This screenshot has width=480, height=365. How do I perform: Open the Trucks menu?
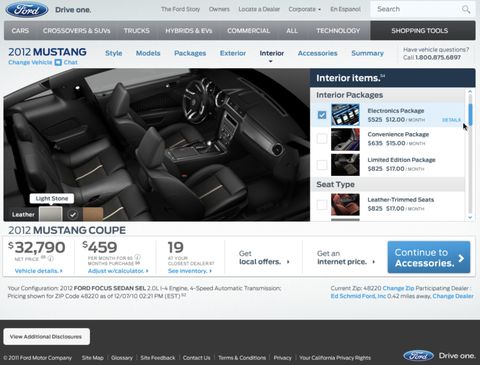[x=137, y=31]
